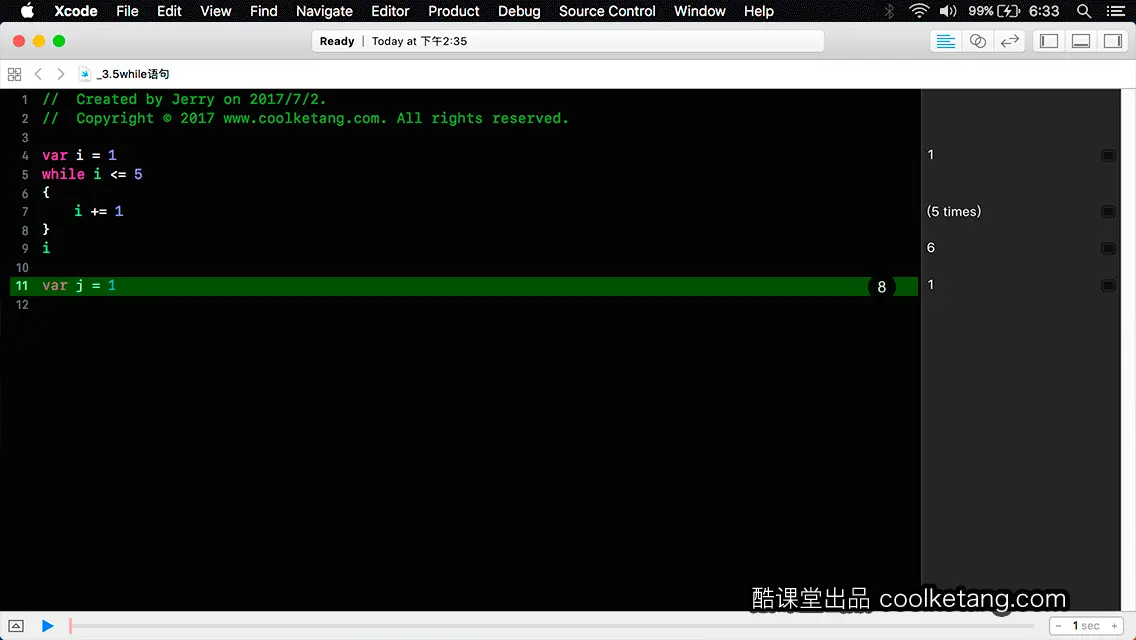Click the Ready status text
This screenshot has width=1136, height=640.
point(337,41)
